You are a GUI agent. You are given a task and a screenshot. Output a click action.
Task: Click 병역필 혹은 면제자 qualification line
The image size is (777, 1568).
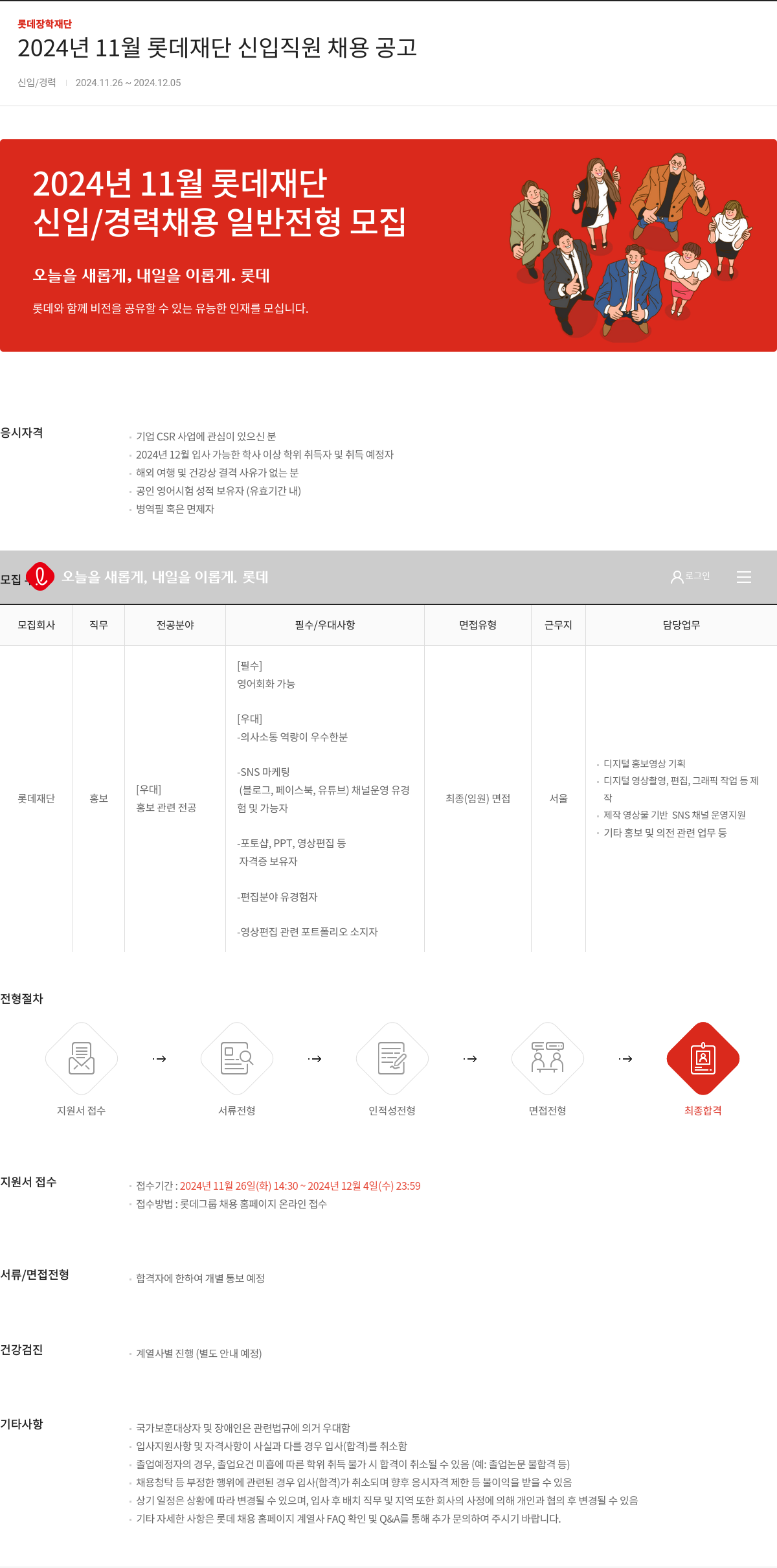click(175, 509)
